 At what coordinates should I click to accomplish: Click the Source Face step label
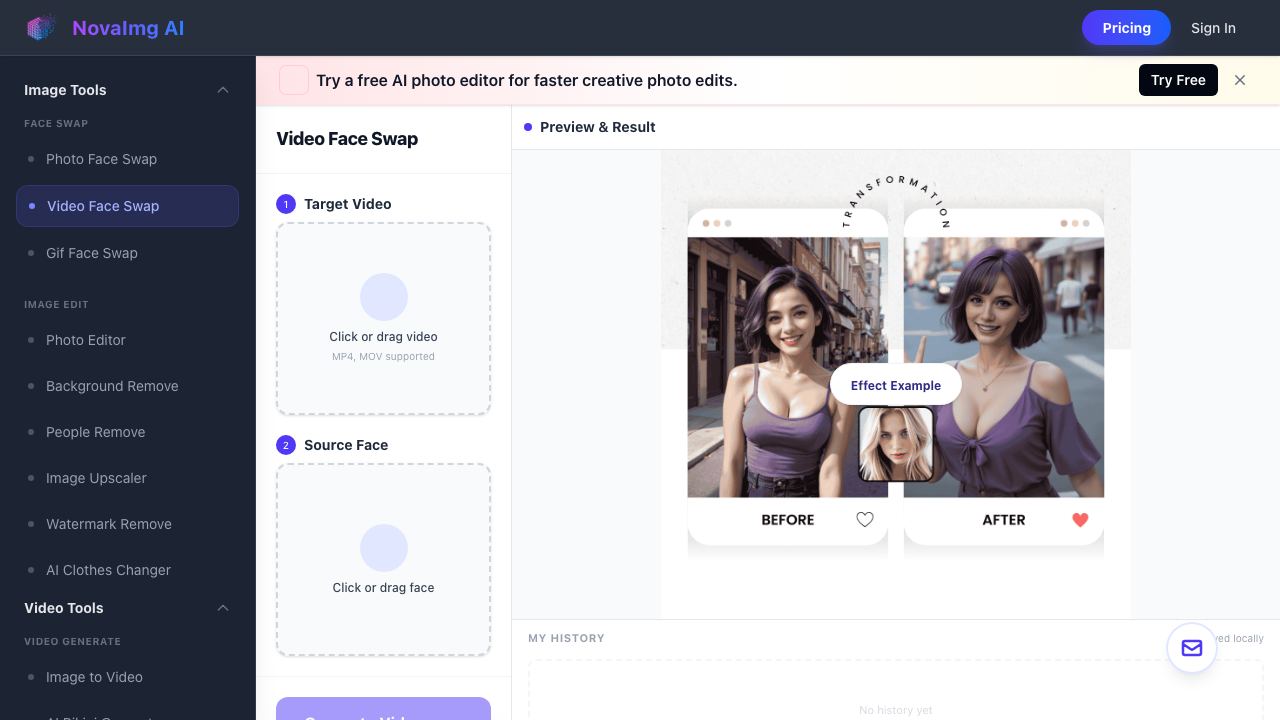click(346, 445)
